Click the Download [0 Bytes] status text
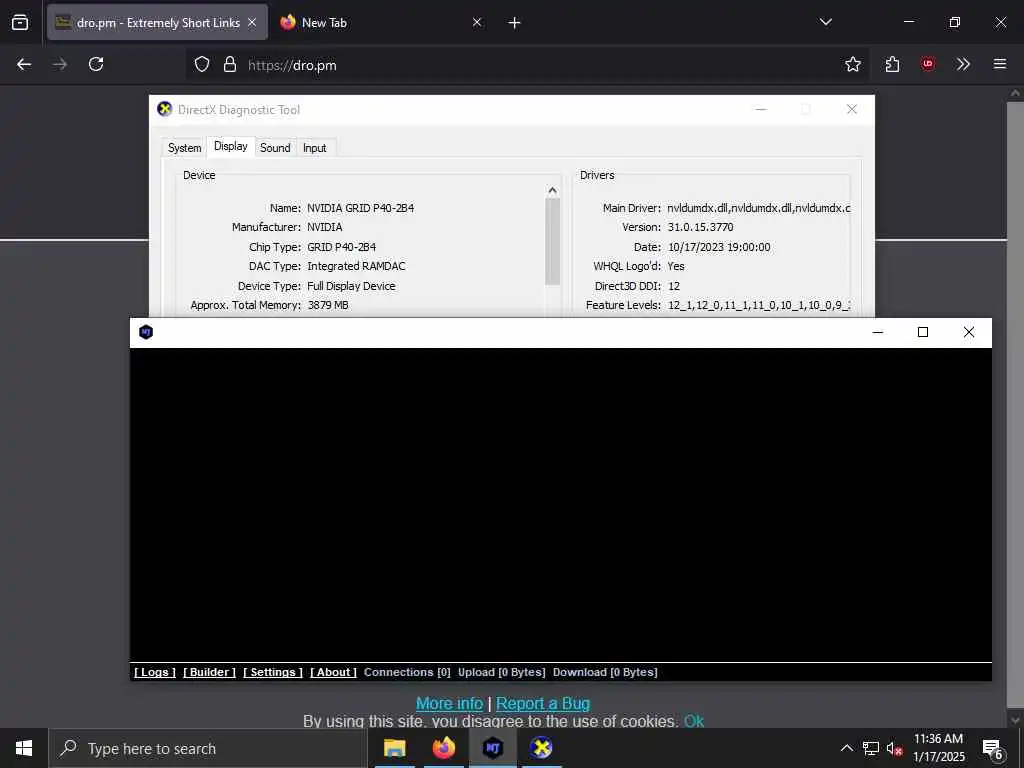The image size is (1024, 768). tap(605, 672)
